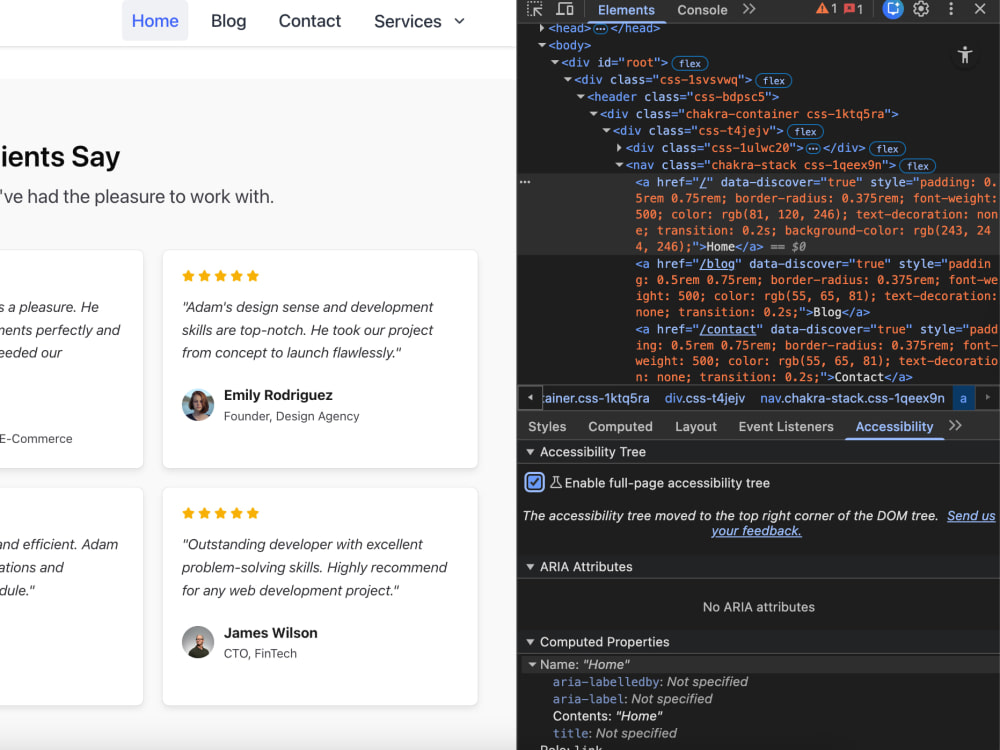Screen dimensions: 1000x750
Task: Select nav.chakra-stack.css-1qeex9n breadcrumb
Action: pyautogui.click(x=852, y=398)
